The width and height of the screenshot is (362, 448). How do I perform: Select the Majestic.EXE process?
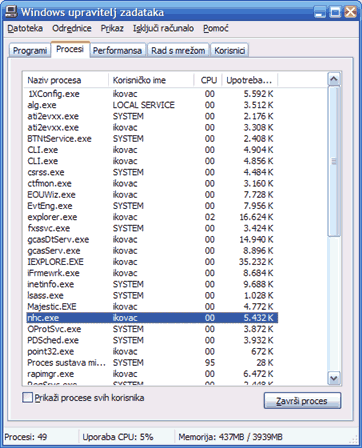(151, 307)
